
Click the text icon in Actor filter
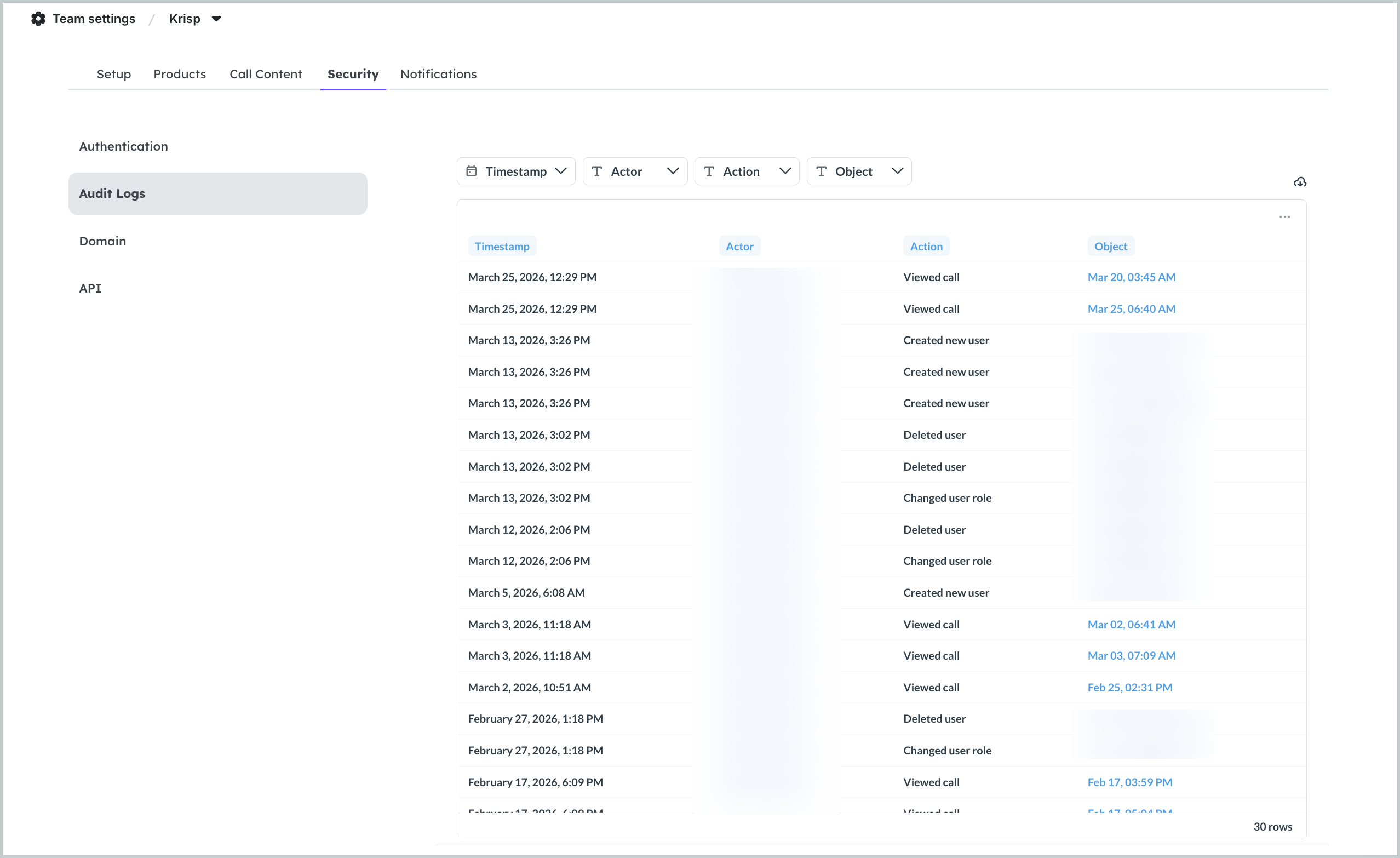(596, 171)
